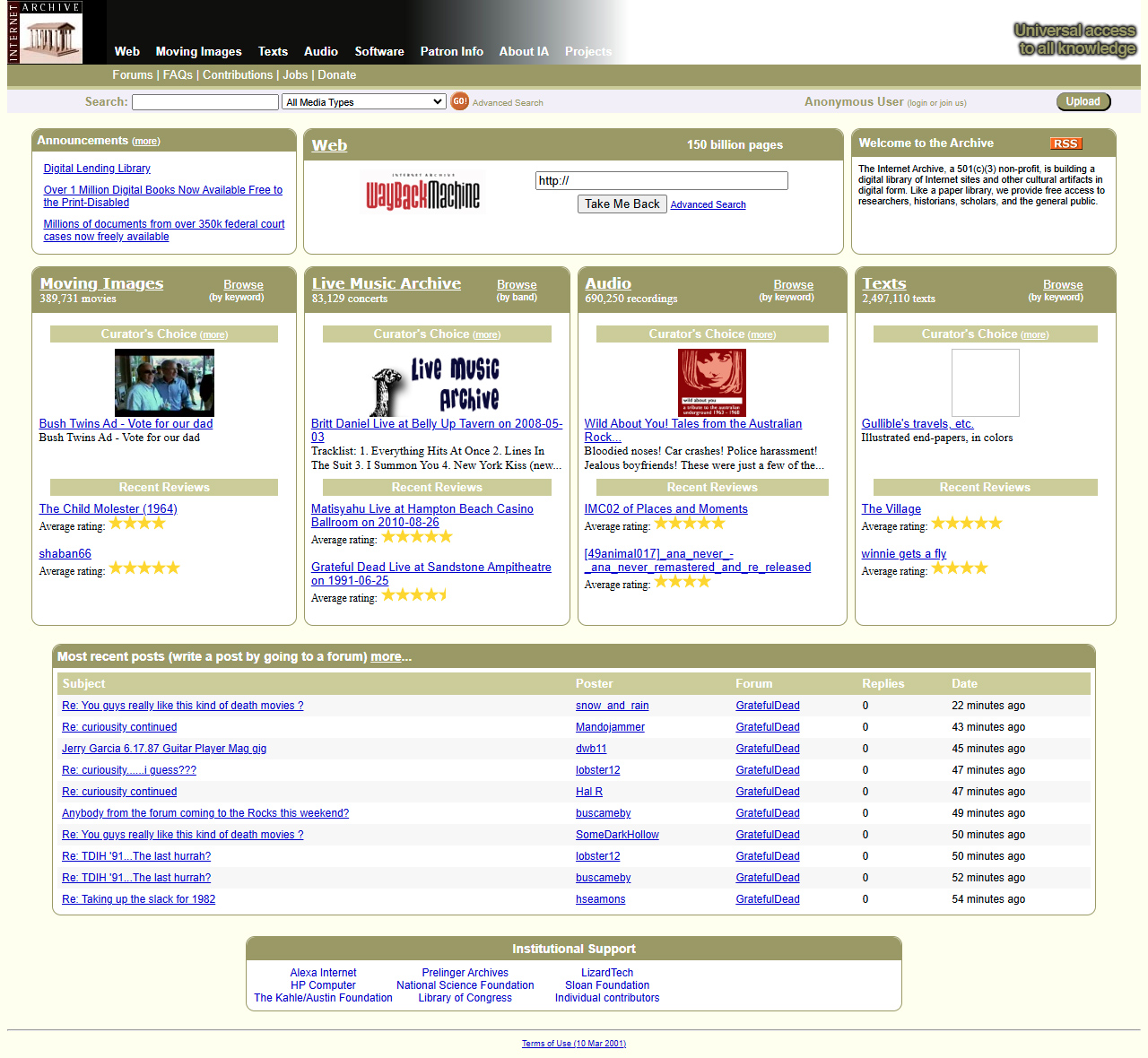Browse Audio by keyword
1148x1058 pixels.
(x=794, y=285)
